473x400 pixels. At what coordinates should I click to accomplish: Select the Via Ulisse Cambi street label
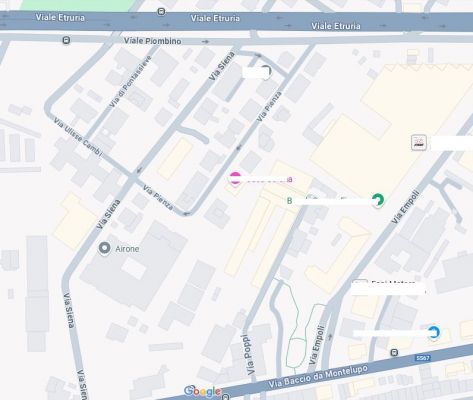point(77,136)
